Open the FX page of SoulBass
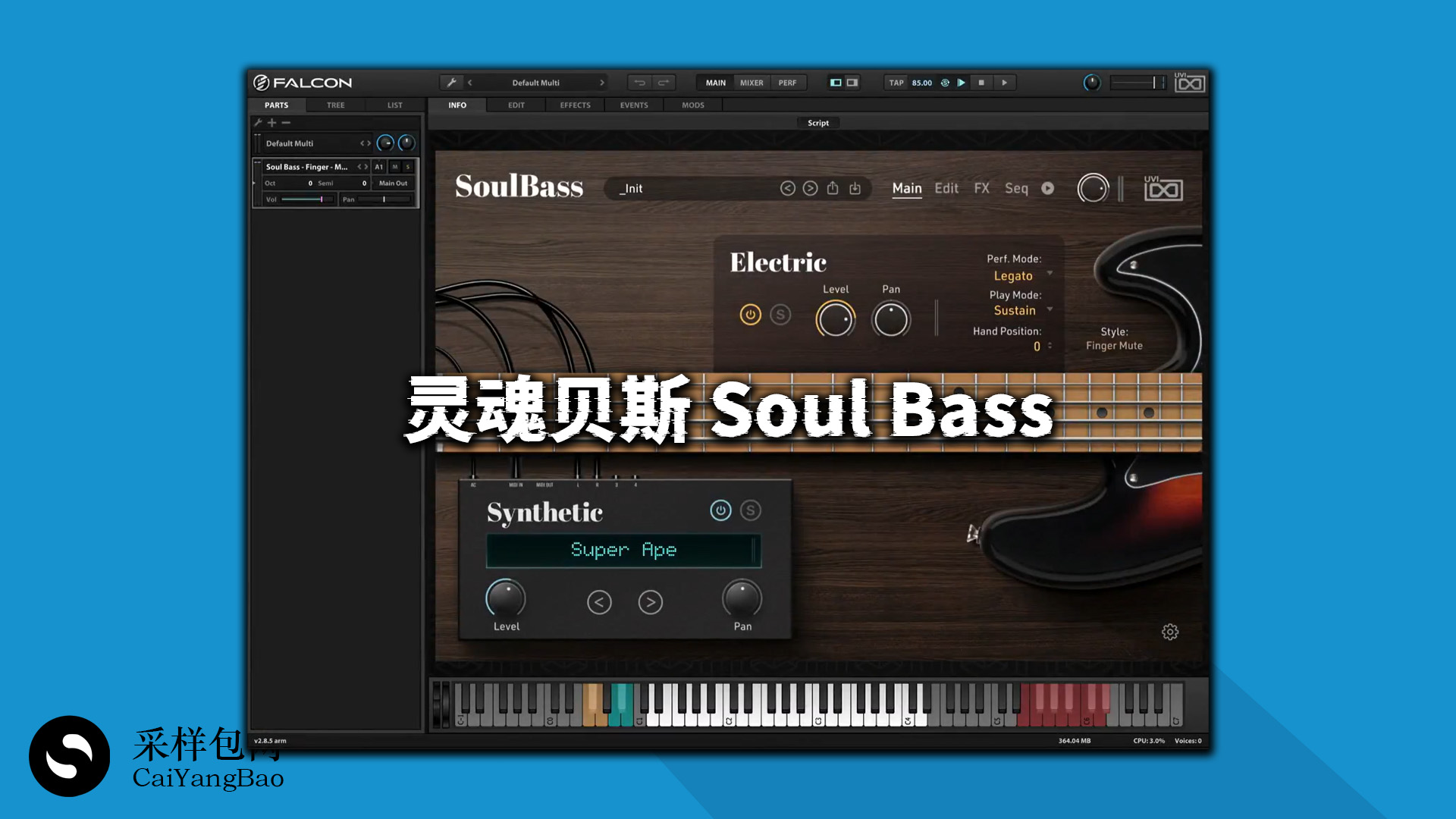Viewport: 1456px width, 819px height. [x=982, y=188]
